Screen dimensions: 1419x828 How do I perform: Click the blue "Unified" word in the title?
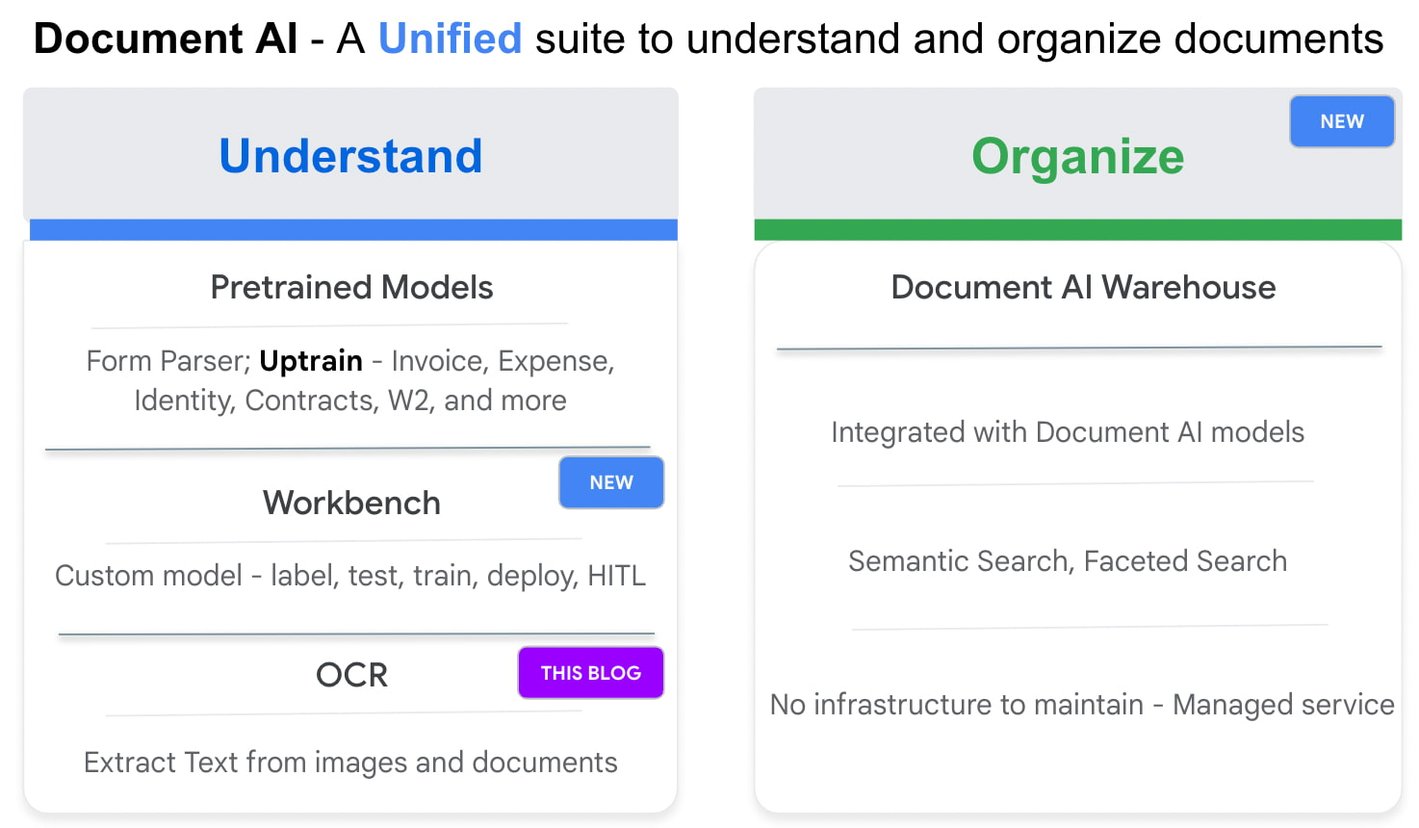pos(449,39)
